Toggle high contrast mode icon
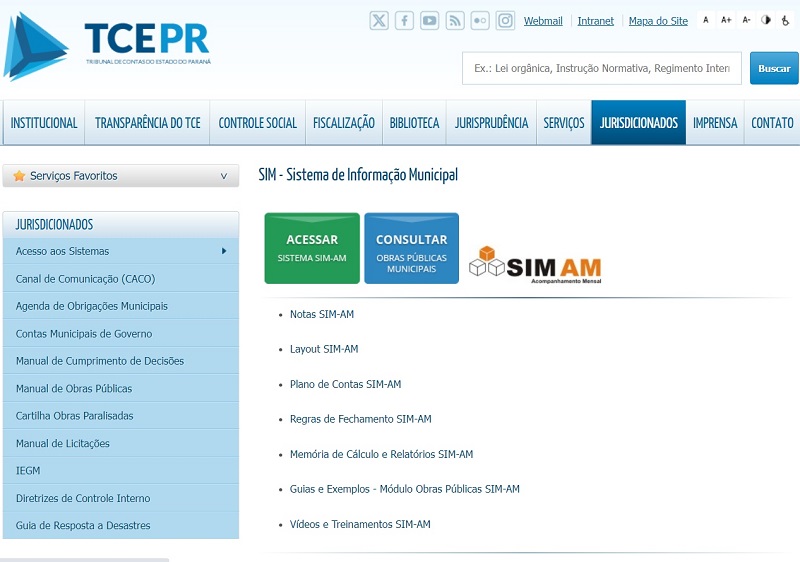800x562 pixels. [766, 20]
